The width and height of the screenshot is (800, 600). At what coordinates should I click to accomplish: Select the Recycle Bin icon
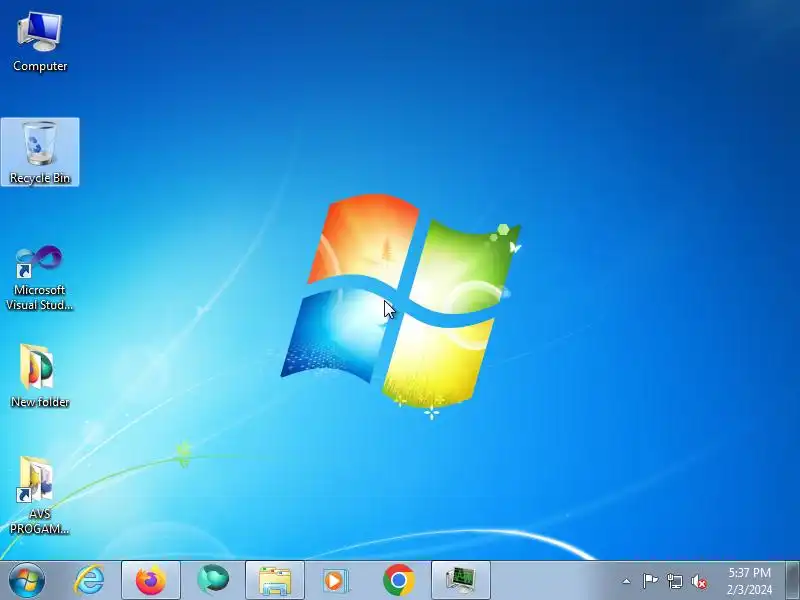point(40,152)
